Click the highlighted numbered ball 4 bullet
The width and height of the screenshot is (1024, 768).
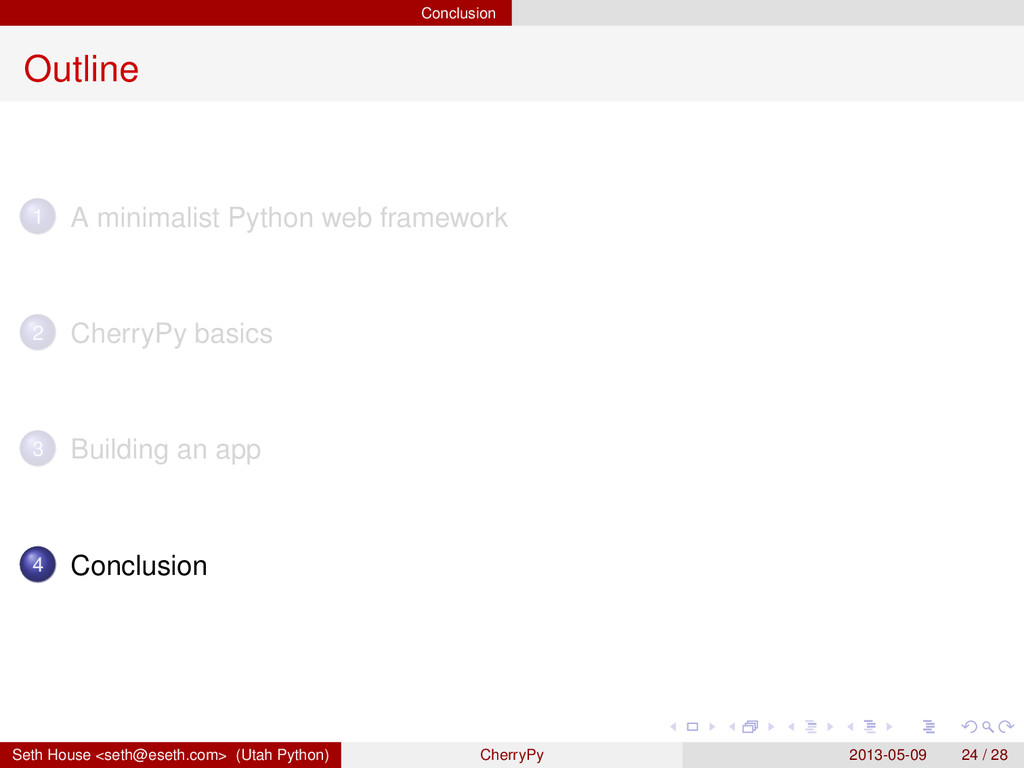click(38, 564)
